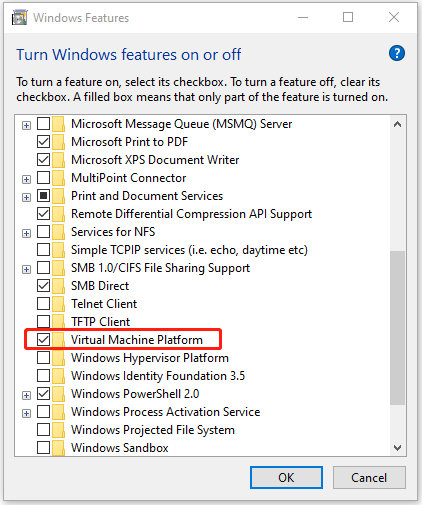
Task: Click the scrollbar up arrow
Action: point(397,125)
